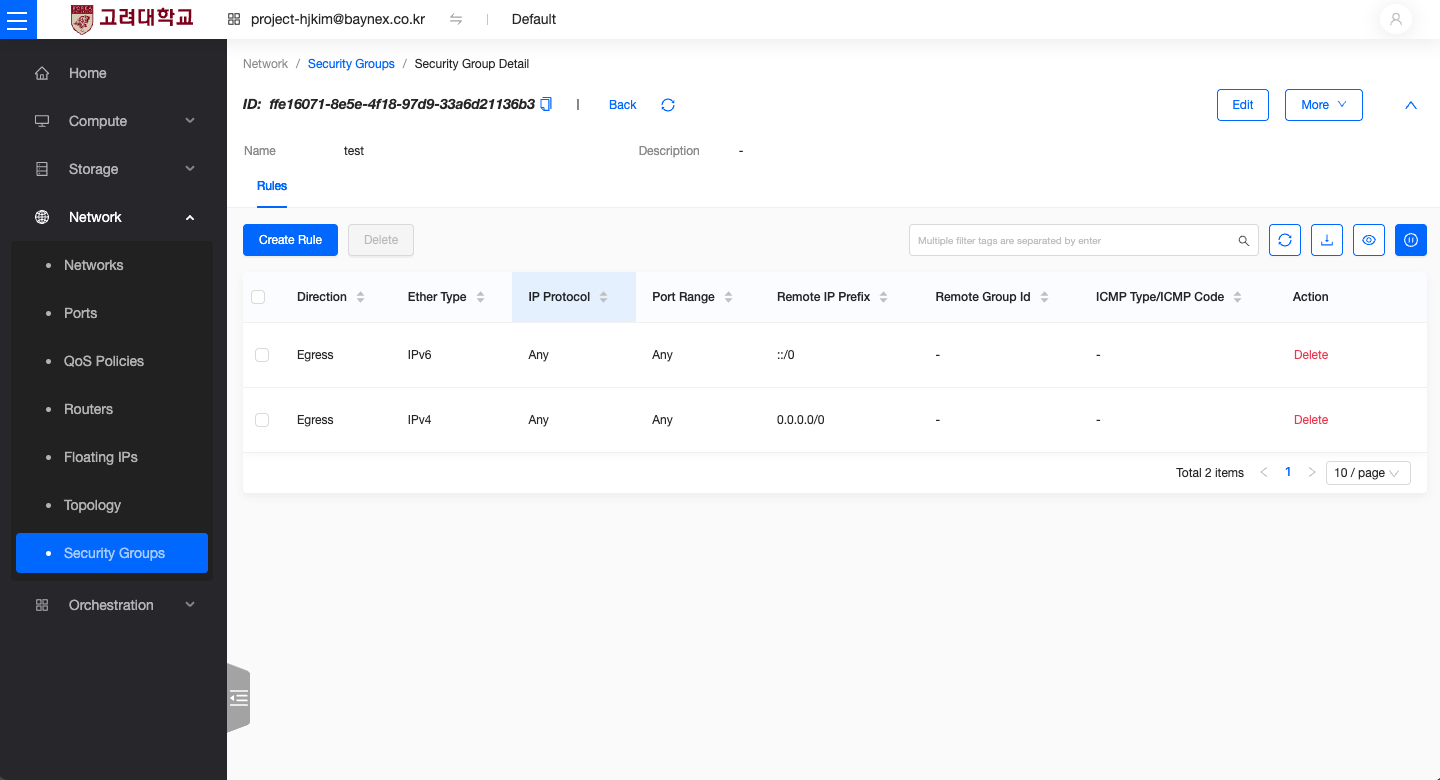
Task: Refresh the rules table
Action: (1285, 240)
